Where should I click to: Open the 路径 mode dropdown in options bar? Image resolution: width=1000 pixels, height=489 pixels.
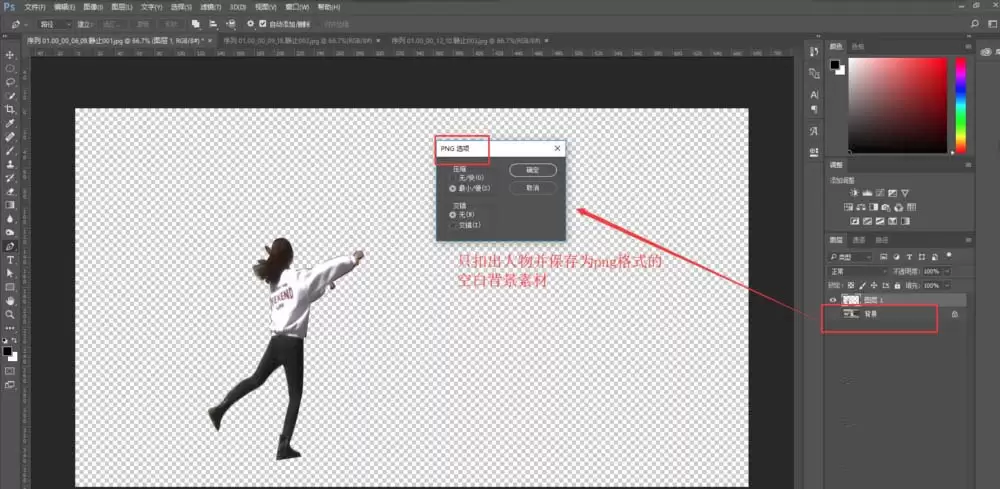[x=53, y=23]
